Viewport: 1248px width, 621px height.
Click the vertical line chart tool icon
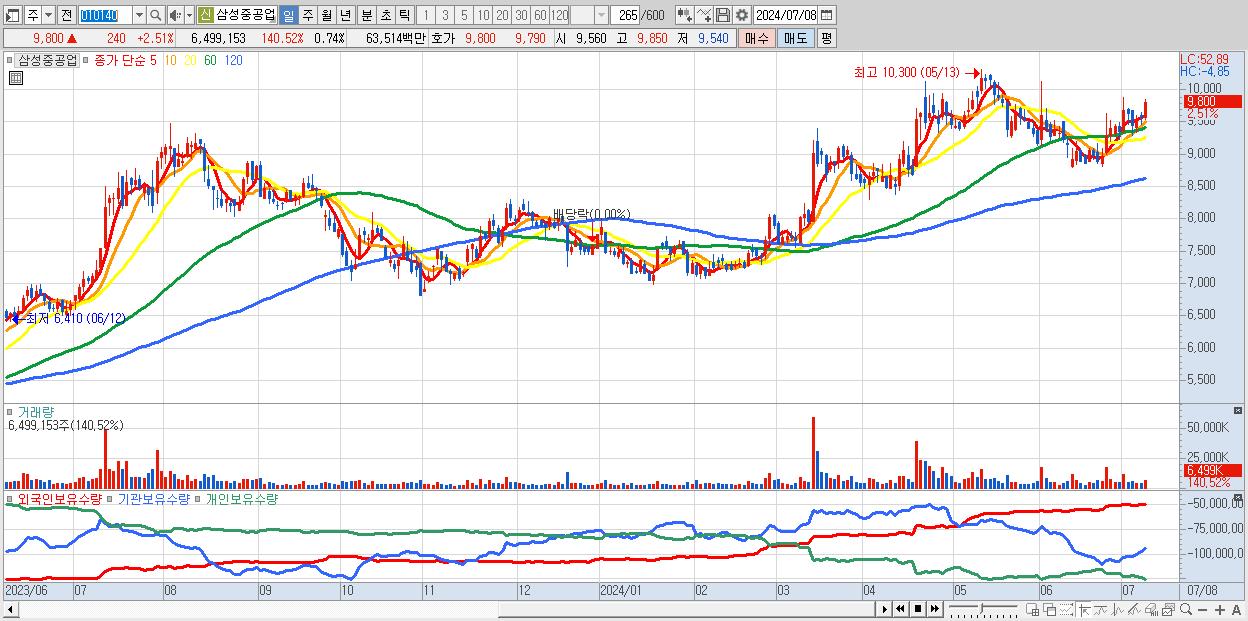coord(1118,610)
